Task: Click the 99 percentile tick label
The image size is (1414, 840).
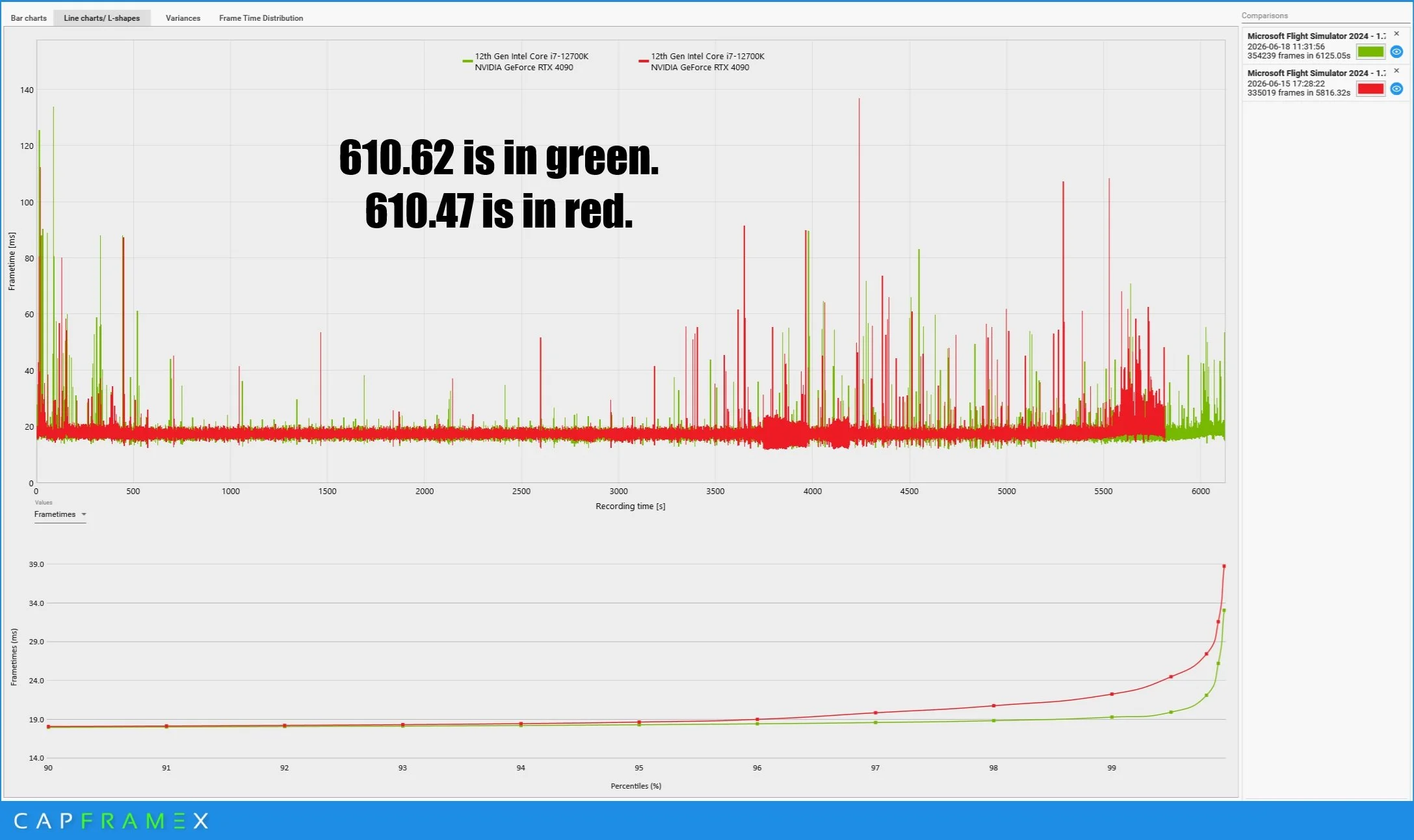Action: (x=1112, y=768)
